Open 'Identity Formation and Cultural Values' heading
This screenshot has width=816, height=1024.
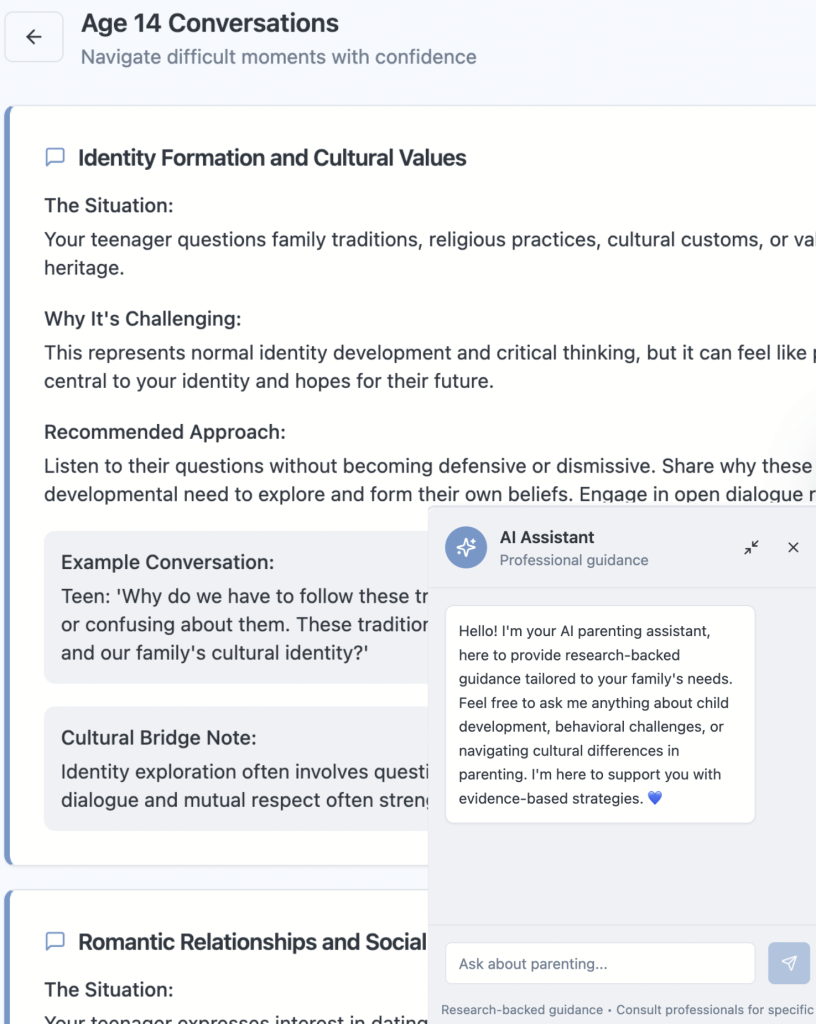[272, 158]
